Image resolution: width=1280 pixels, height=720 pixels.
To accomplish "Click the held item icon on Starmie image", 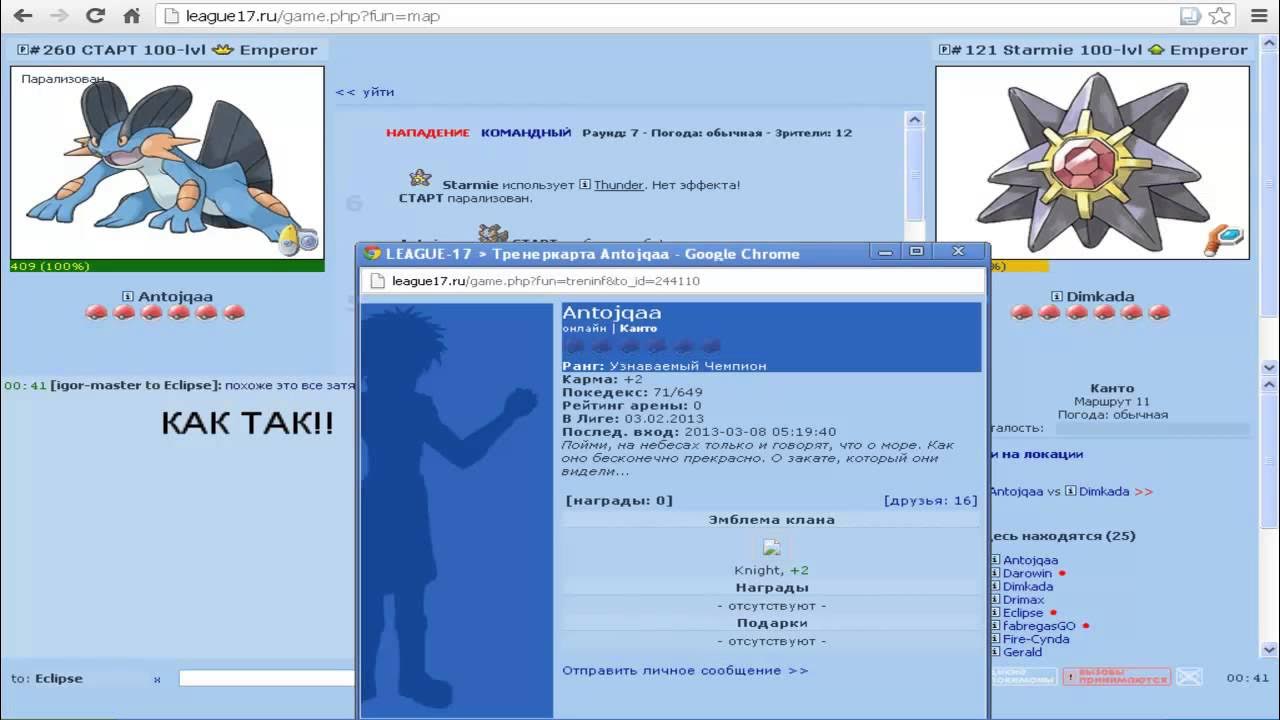I will [1224, 238].
